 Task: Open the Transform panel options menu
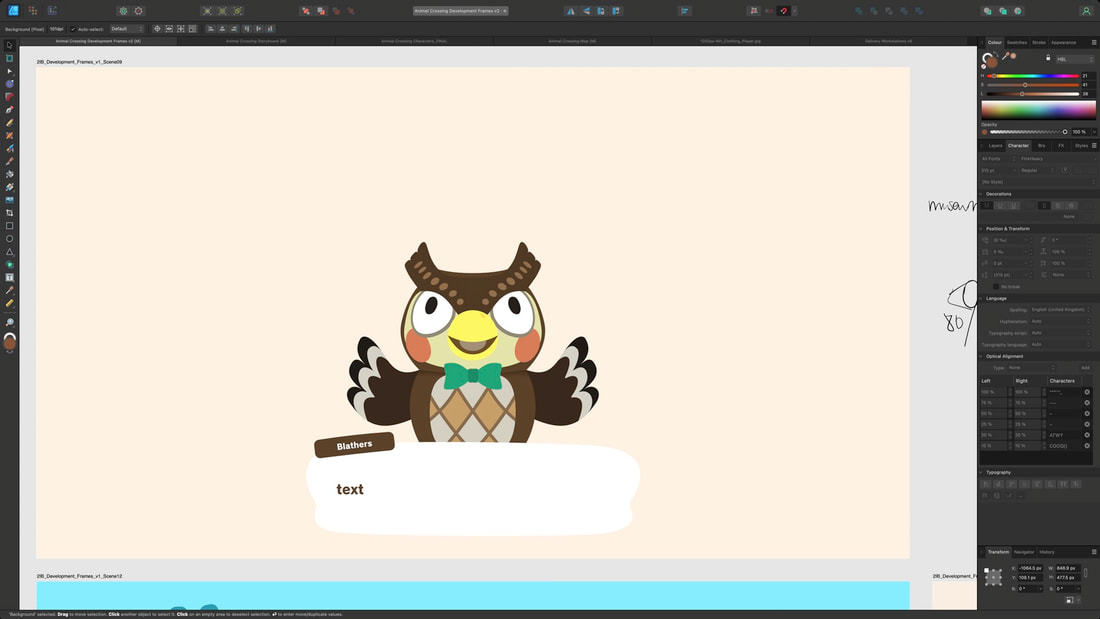click(1094, 552)
